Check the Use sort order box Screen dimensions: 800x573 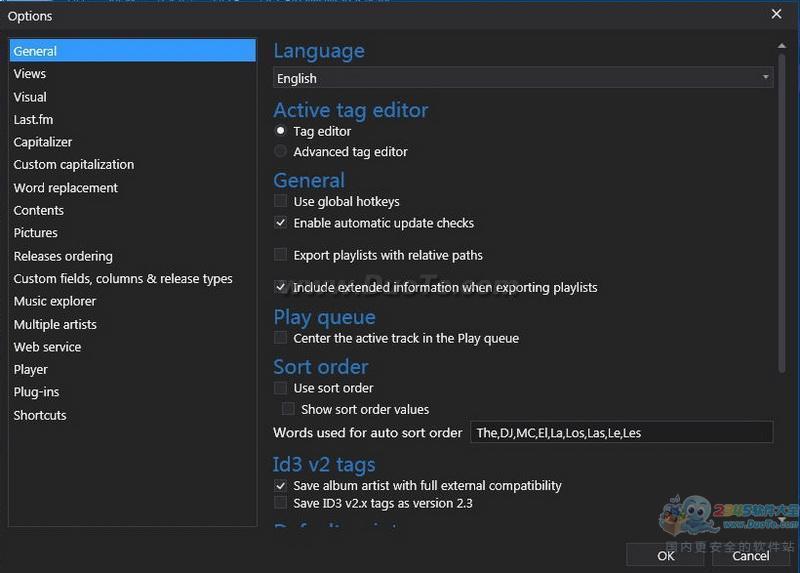pyautogui.click(x=280, y=388)
